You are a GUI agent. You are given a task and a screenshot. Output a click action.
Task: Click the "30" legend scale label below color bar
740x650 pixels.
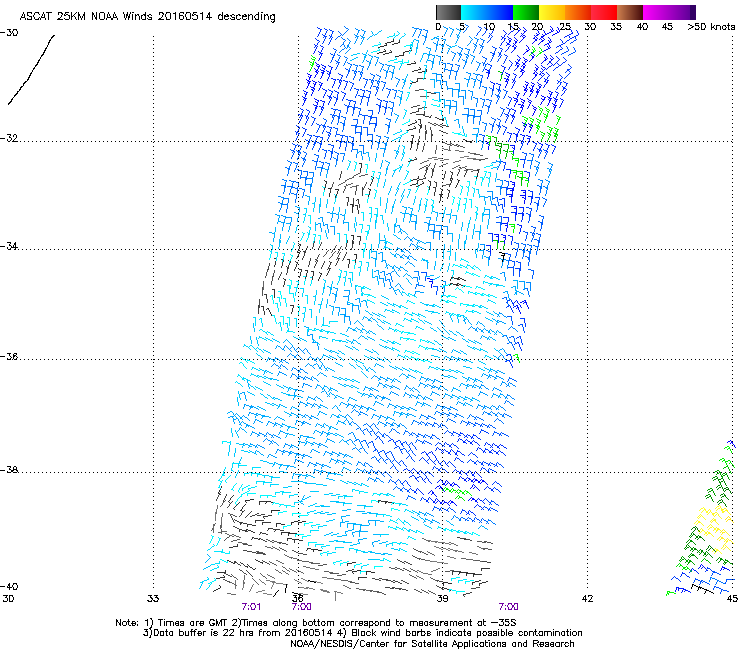coord(590,27)
